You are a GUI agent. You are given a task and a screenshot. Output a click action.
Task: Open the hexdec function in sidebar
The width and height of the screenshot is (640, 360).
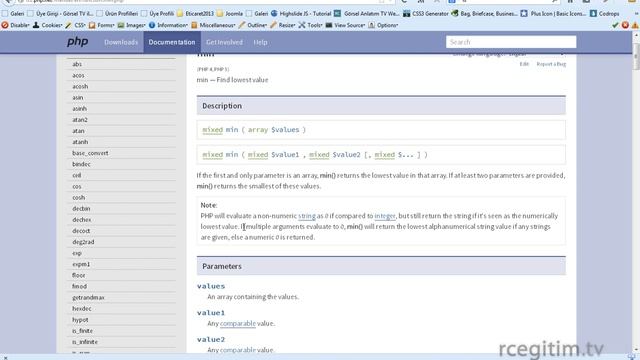[82, 309]
